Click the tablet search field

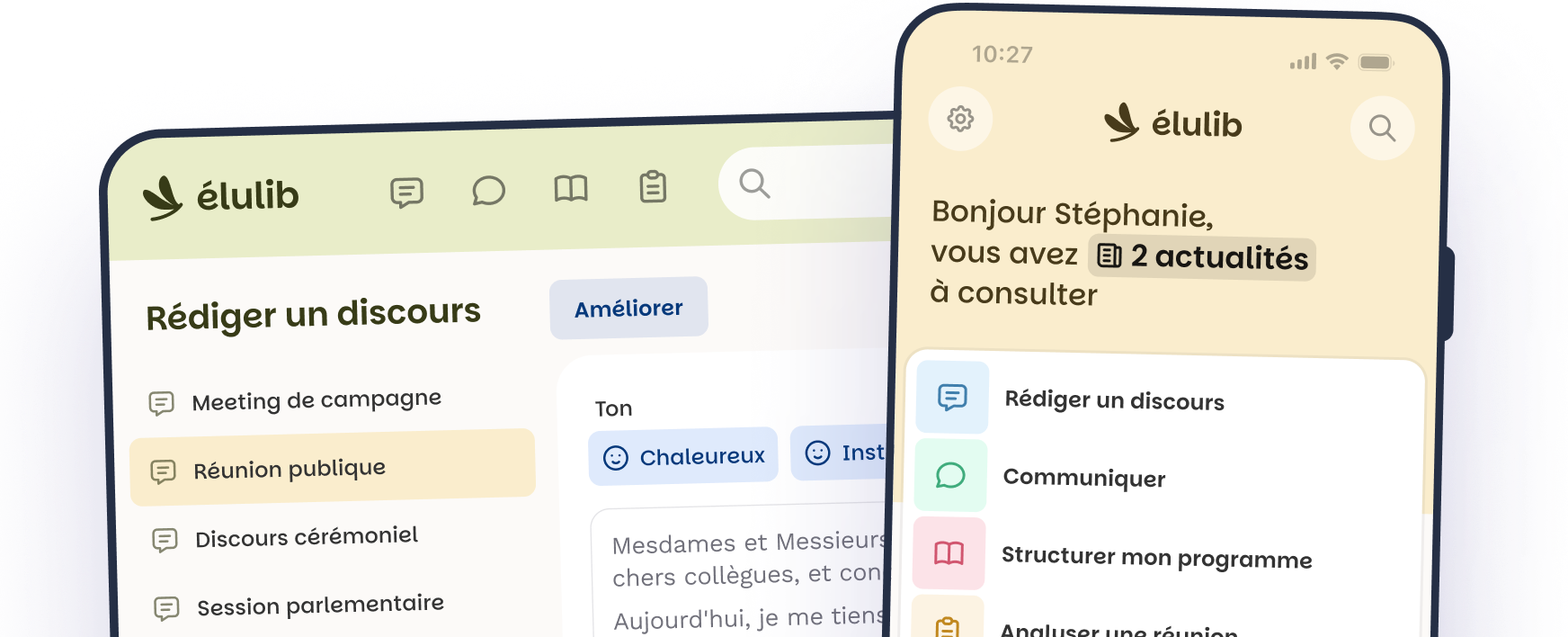tap(806, 184)
